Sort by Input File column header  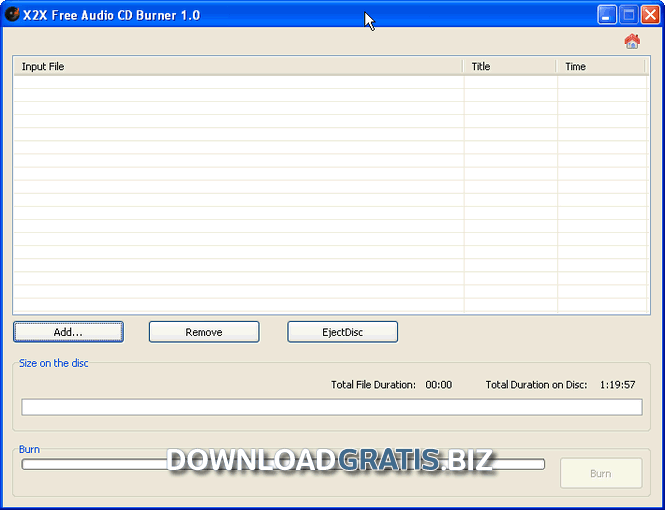pos(238,67)
